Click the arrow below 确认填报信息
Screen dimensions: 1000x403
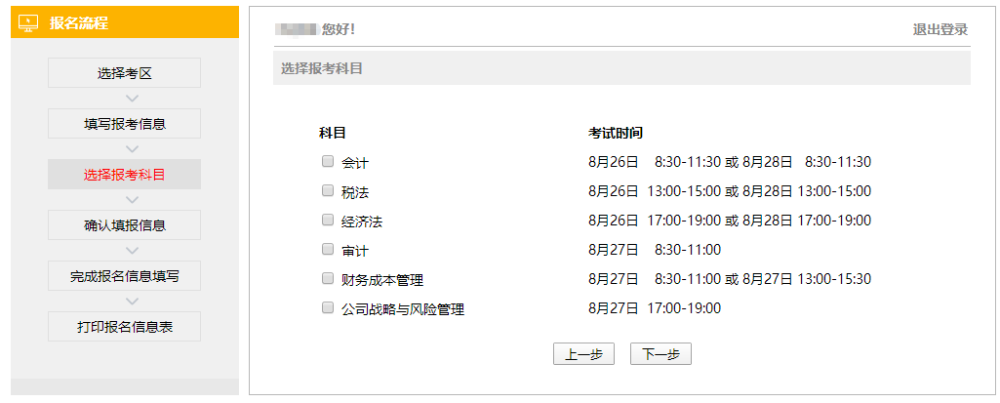[x=131, y=250]
